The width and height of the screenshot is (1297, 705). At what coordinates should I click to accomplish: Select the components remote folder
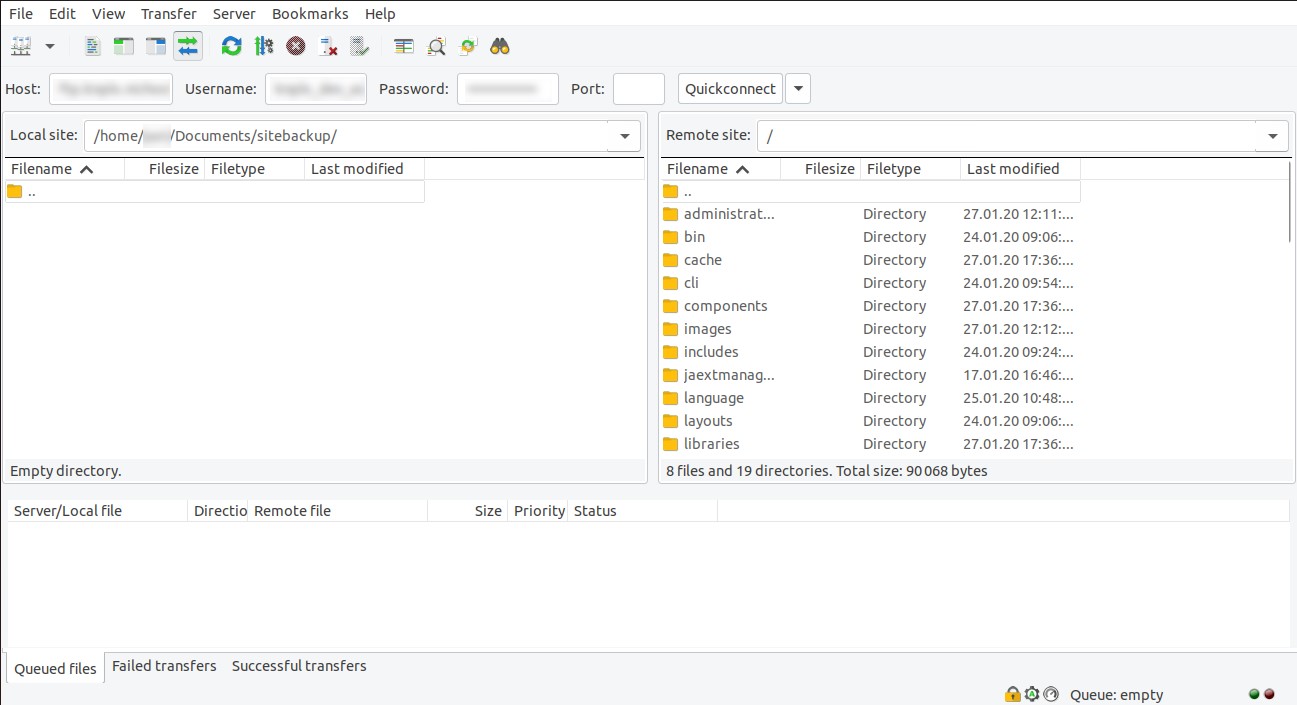click(x=871, y=306)
